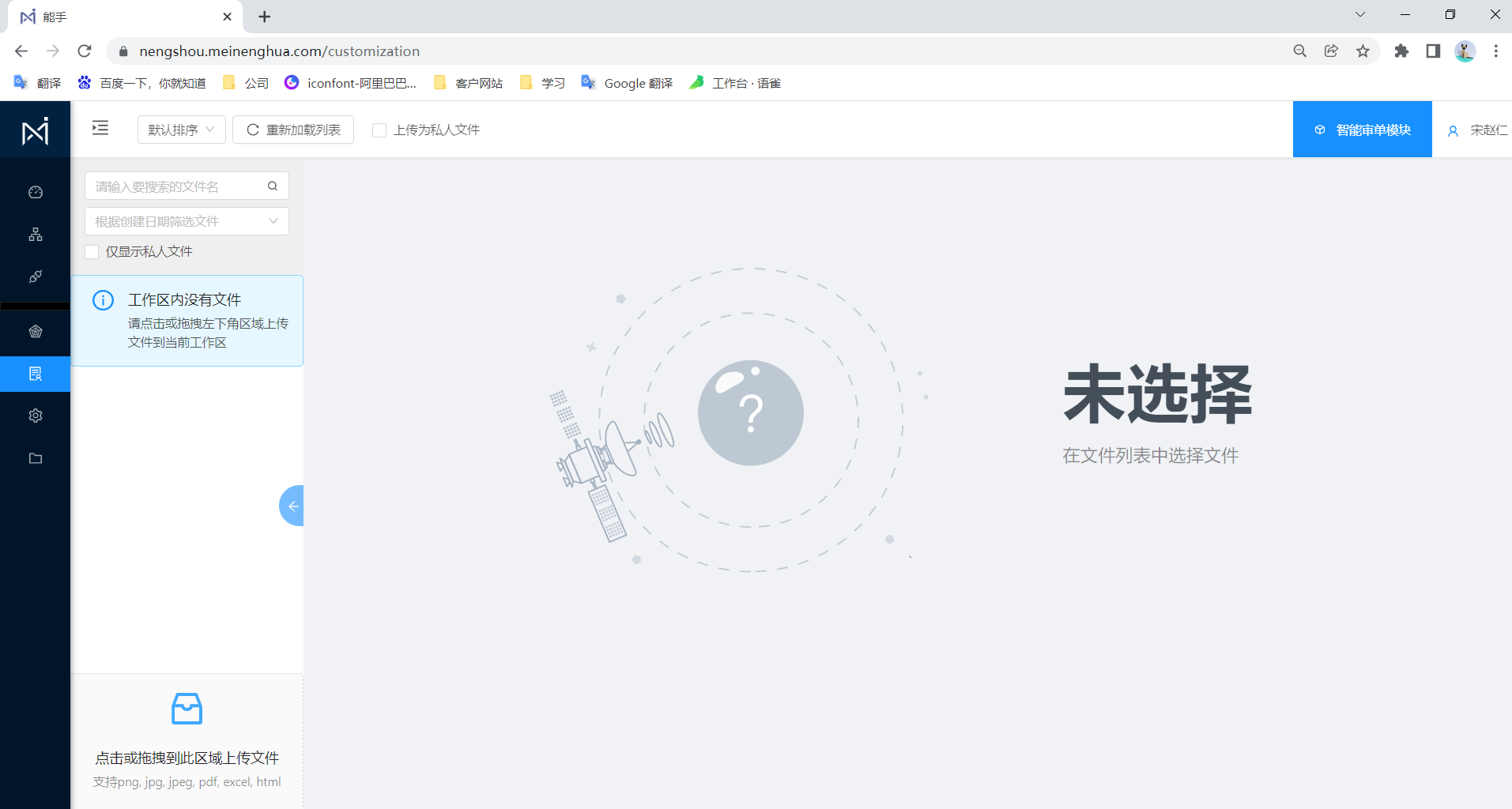Open the Chrome three-dot menu
Viewport: 1512px width, 809px height.
[1496, 51]
